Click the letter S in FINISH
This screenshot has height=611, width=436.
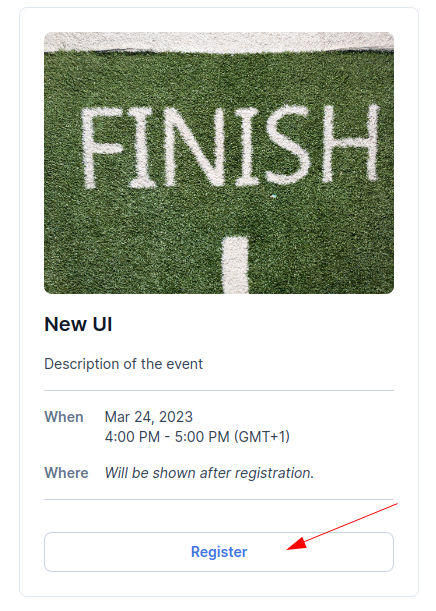click(289, 144)
